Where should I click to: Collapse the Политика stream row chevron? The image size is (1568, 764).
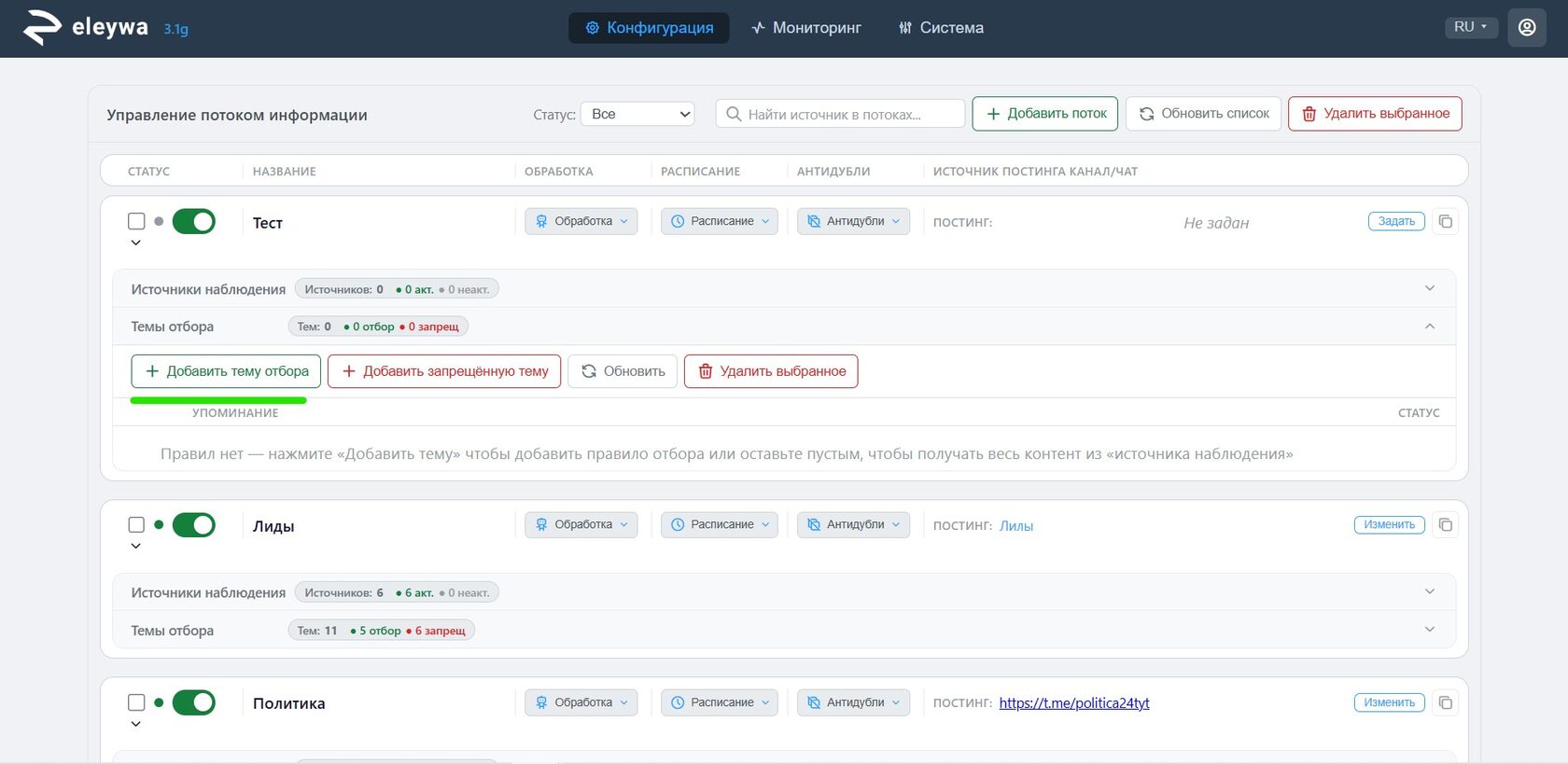[136, 724]
